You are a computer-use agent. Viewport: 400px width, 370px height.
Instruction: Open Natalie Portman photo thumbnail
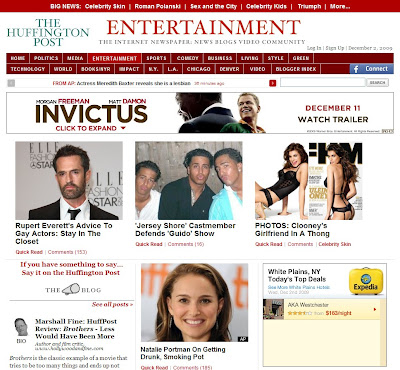click(194, 302)
